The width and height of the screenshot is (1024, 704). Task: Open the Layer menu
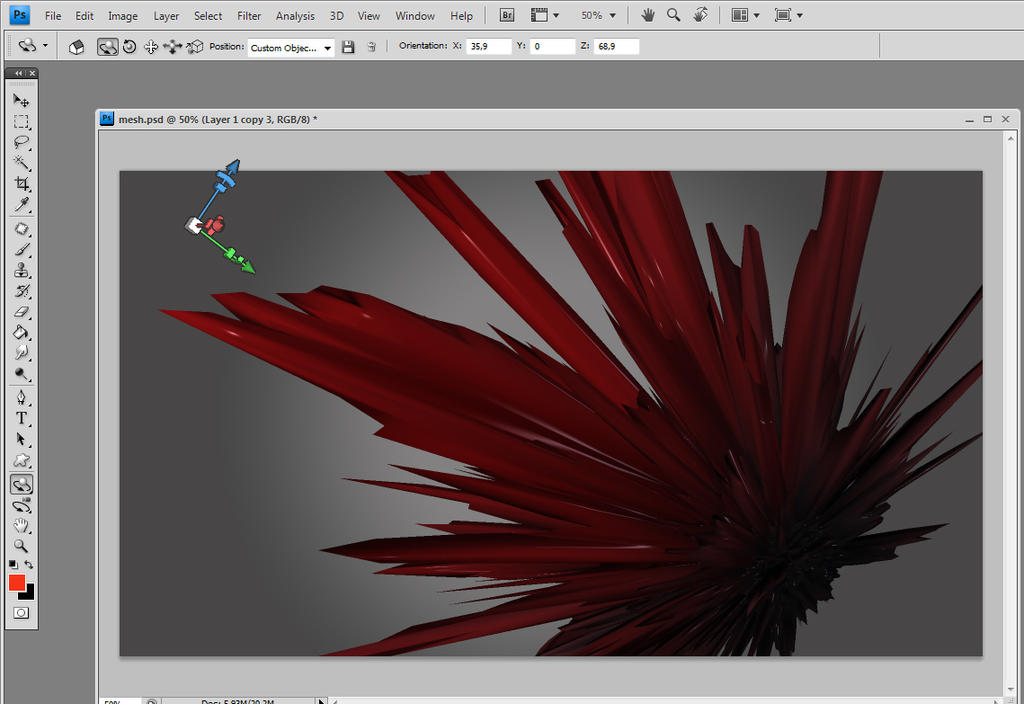[166, 16]
